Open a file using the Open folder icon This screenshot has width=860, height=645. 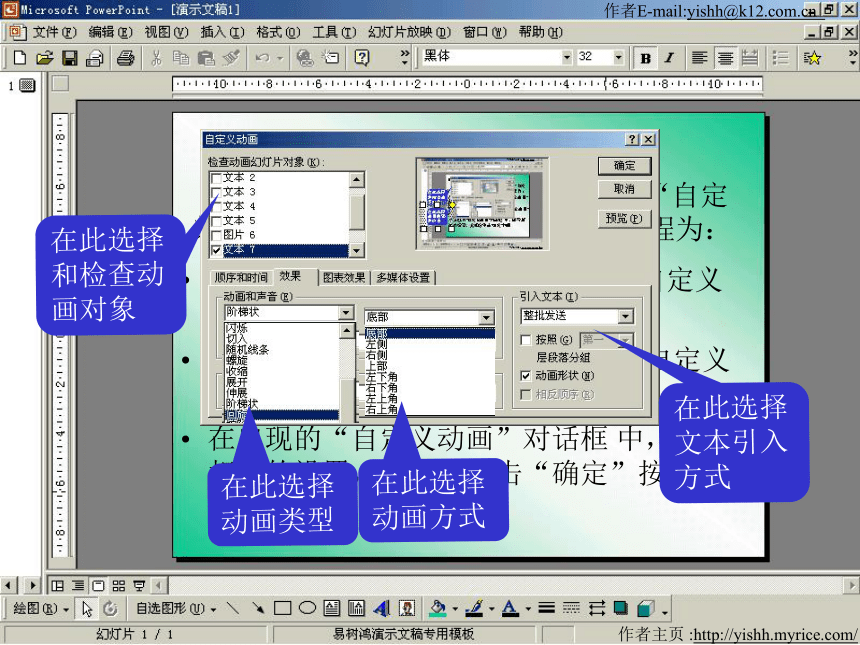[x=45, y=58]
